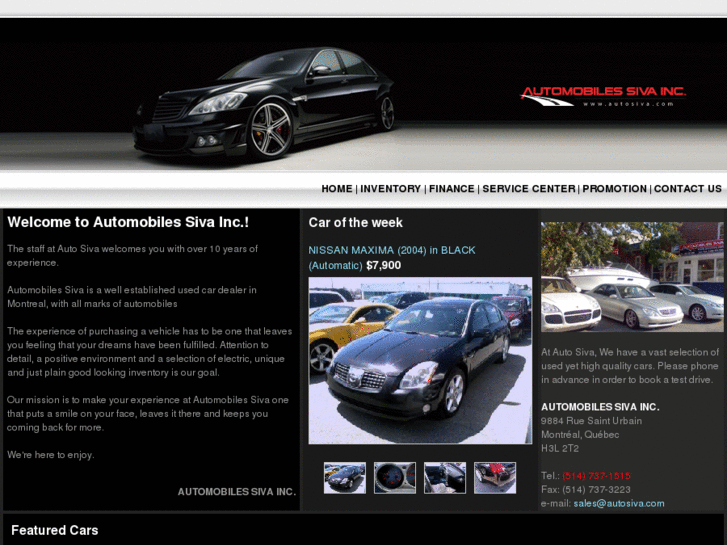Click the fax number (514) 737-3223
The width and height of the screenshot is (727, 545).
[x=596, y=489]
